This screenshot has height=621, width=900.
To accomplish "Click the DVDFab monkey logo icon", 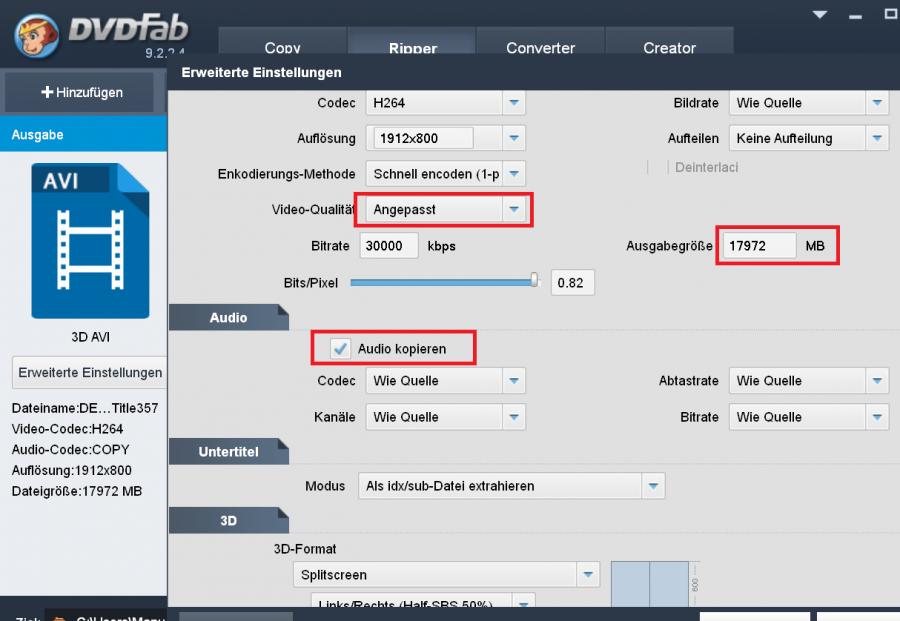I will point(37,36).
